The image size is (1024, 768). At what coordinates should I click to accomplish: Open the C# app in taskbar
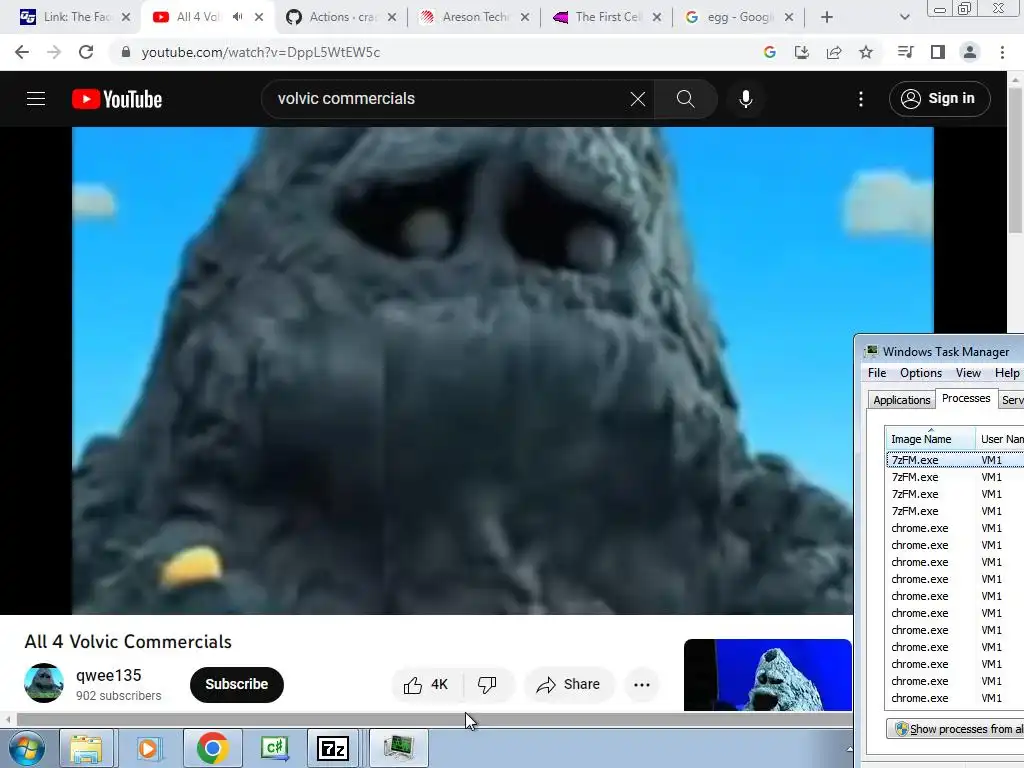click(x=274, y=748)
